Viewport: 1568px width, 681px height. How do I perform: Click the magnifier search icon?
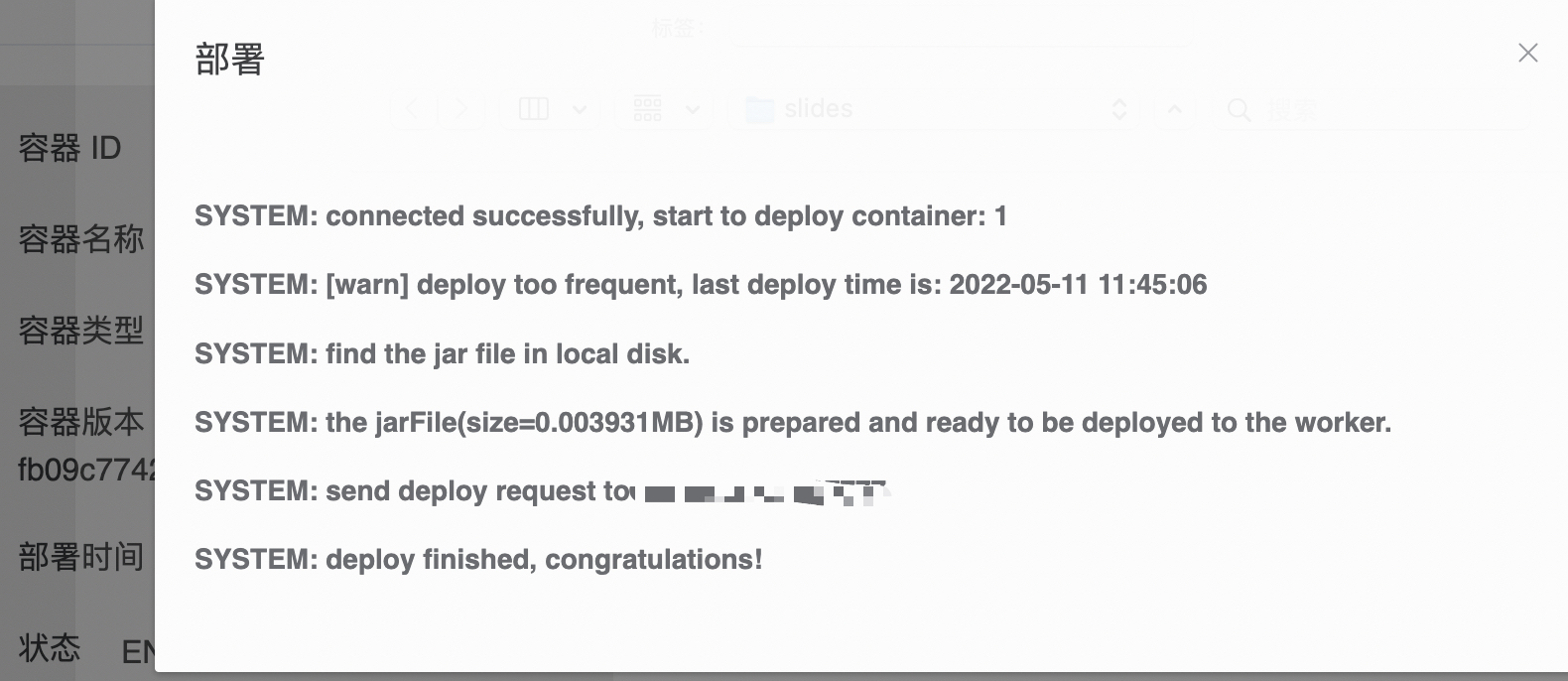coord(1239,109)
